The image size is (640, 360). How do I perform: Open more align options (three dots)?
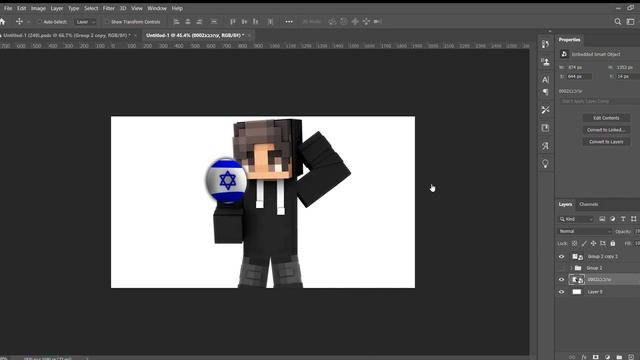(x=289, y=22)
